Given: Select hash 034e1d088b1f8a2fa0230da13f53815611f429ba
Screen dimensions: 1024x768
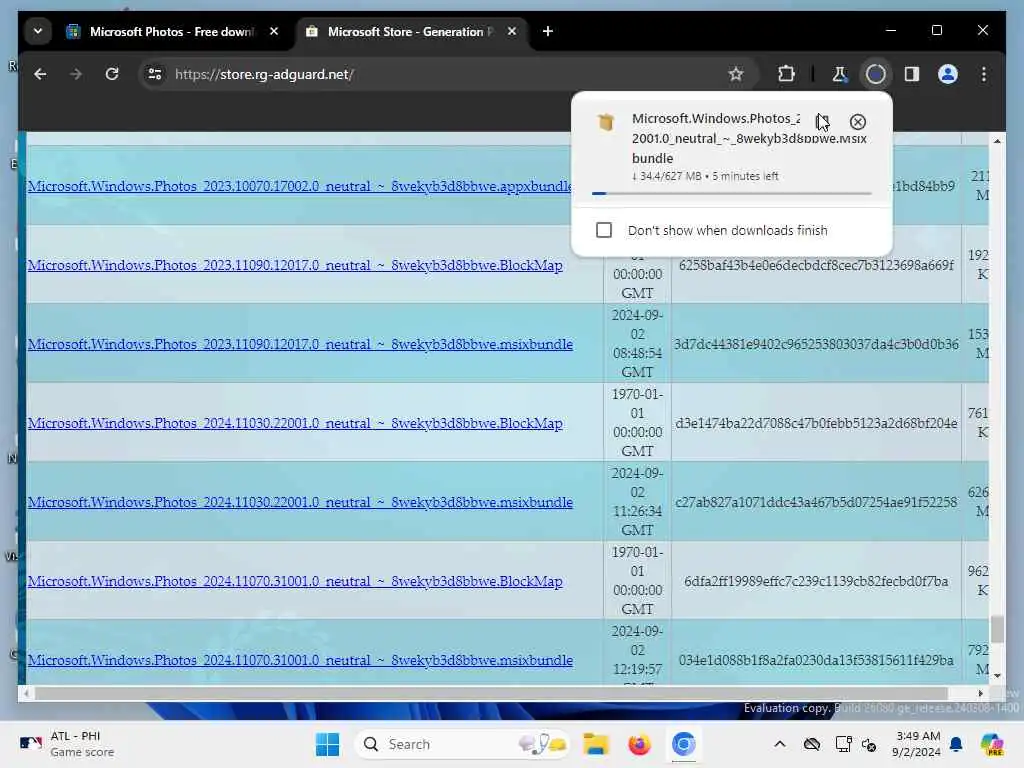Looking at the screenshot, I should (816, 660).
